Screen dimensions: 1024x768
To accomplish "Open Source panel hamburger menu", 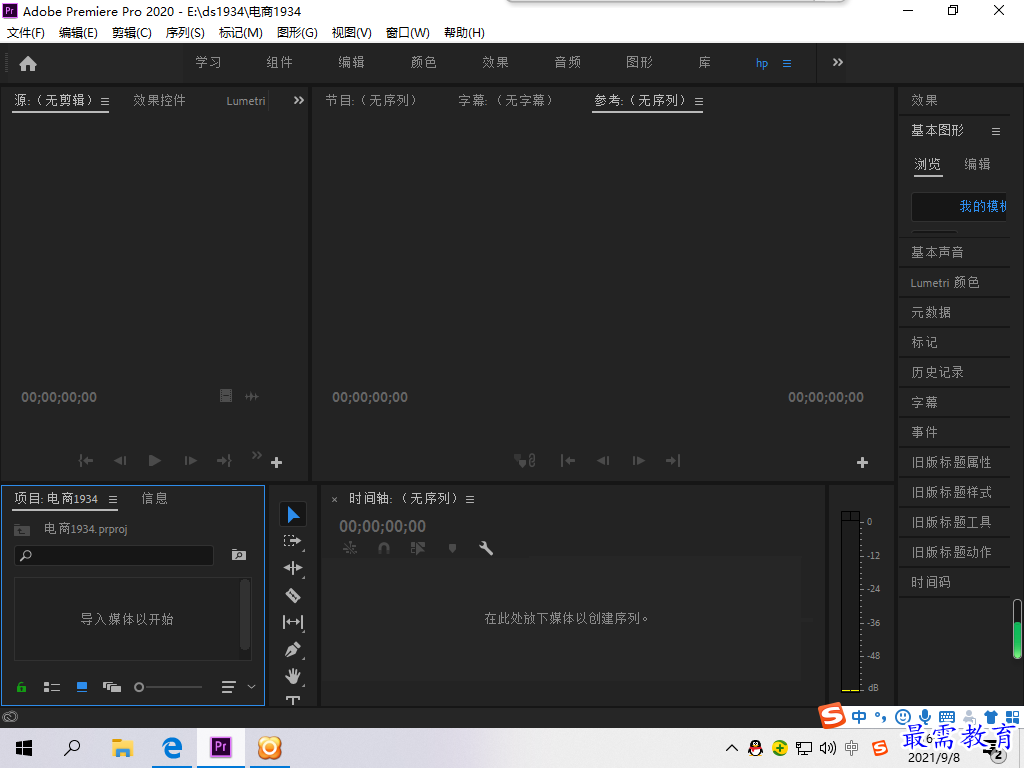I will click(105, 102).
